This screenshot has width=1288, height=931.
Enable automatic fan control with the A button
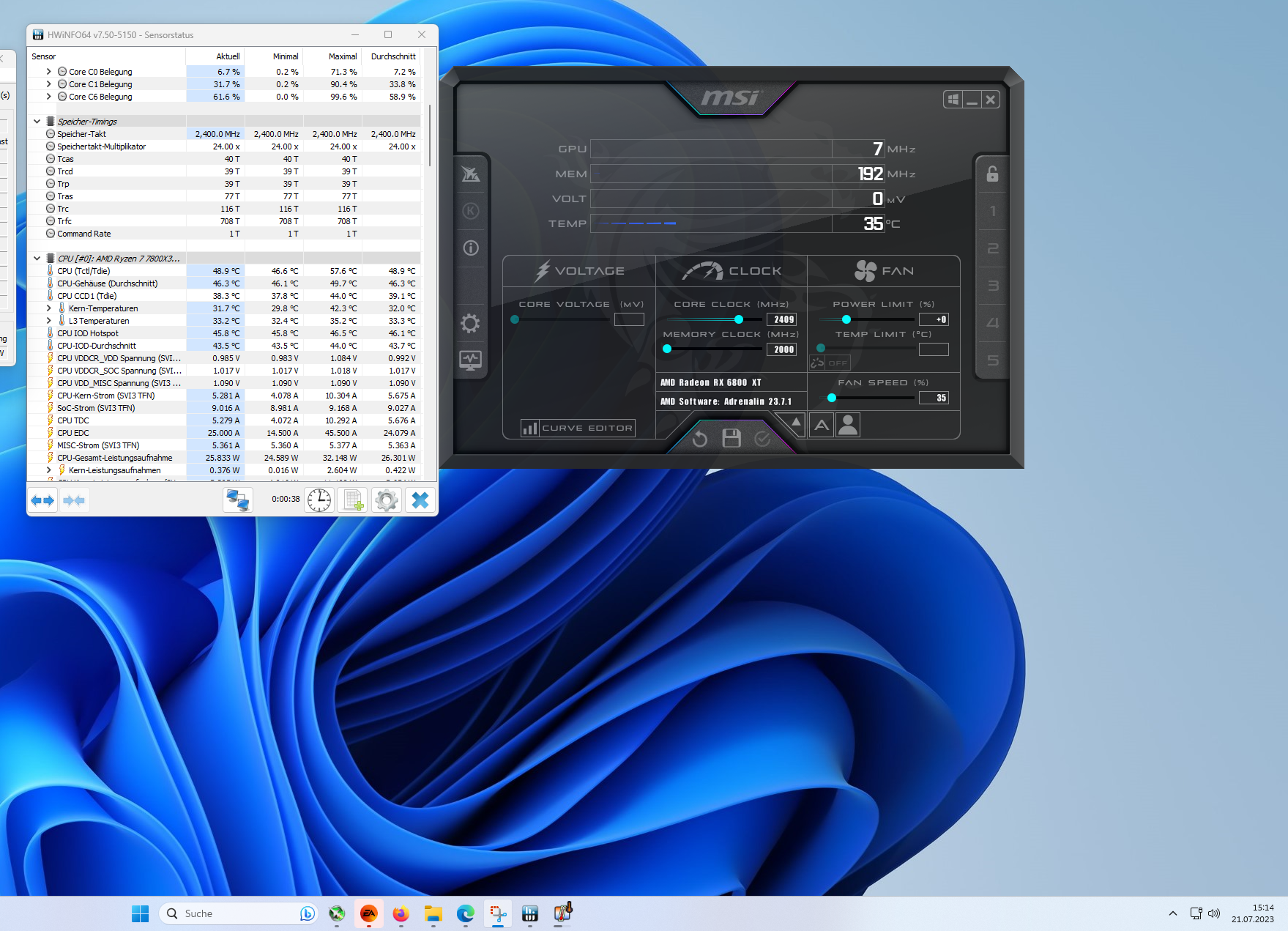[x=822, y=425]
